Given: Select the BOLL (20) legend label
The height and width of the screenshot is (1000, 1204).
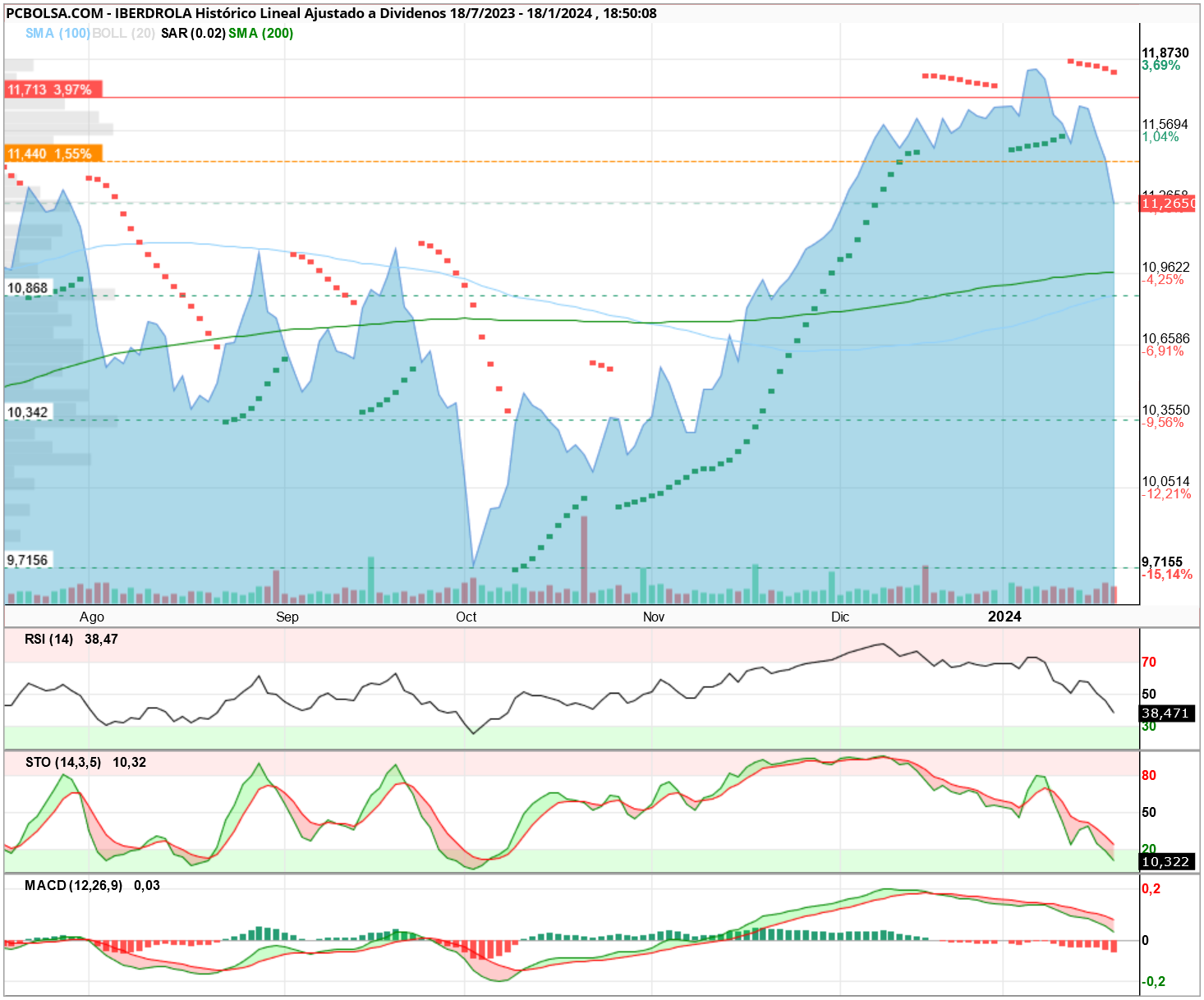Looking at the screenshot, I should tap(123, 34).
